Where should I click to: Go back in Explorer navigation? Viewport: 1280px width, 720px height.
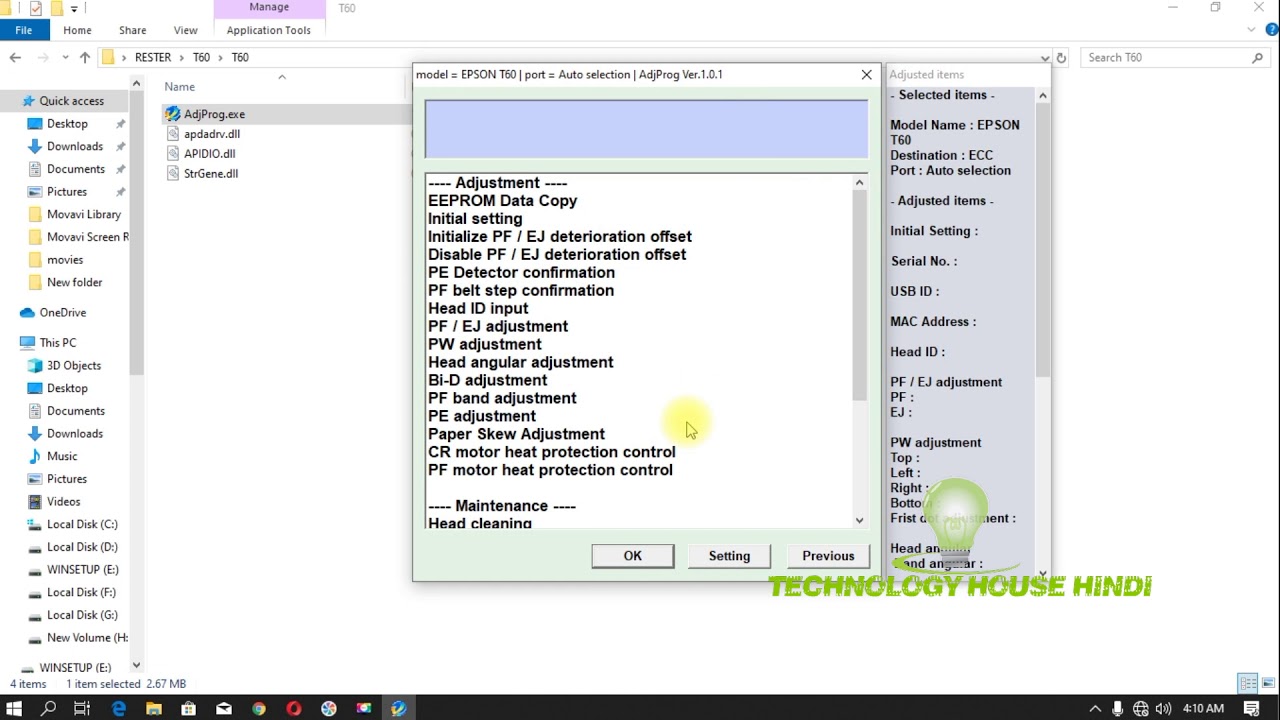point(15,58)
